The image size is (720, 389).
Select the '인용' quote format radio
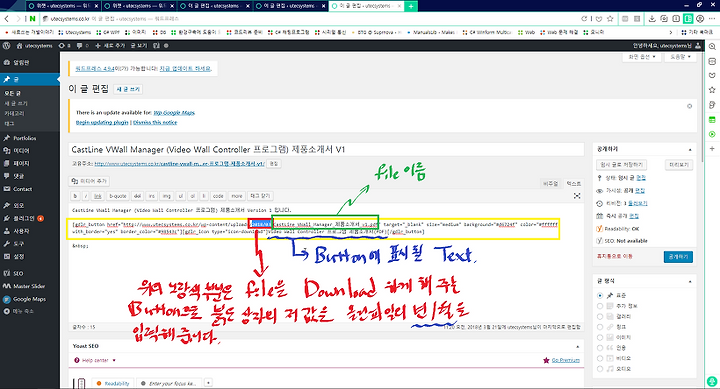pyautogui.click(x=600, y=348)
